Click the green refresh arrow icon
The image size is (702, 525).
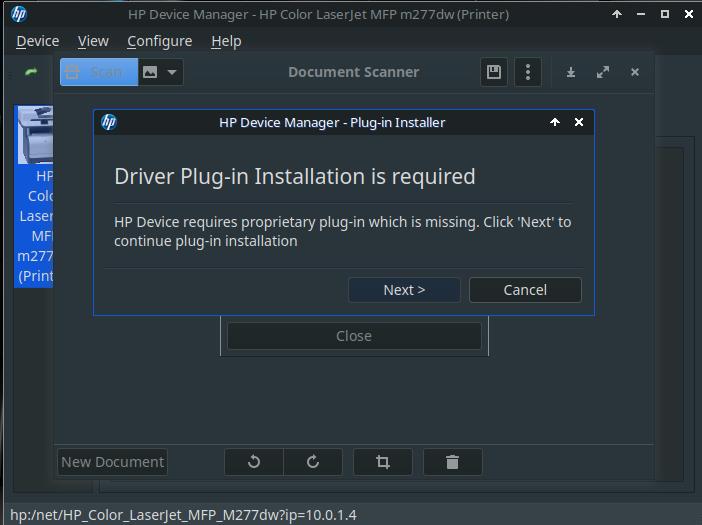coord(31,72)
